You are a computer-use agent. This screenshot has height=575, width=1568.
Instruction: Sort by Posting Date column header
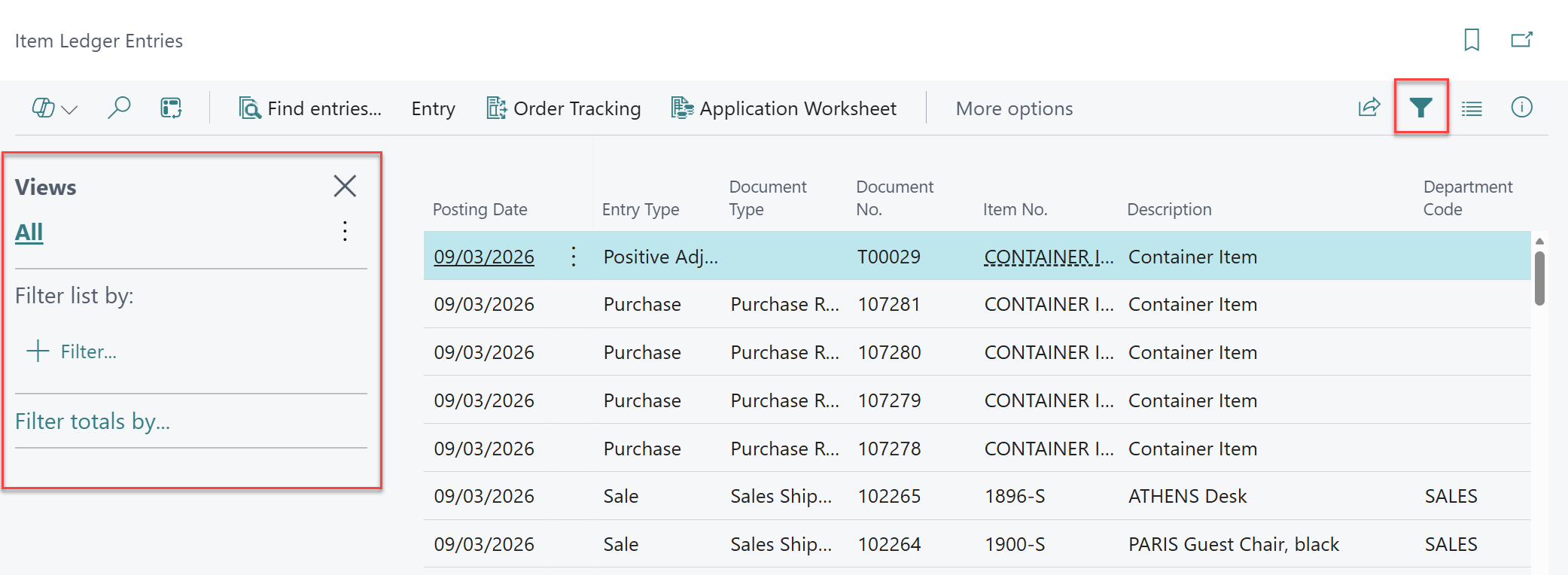tap(480, 209)
